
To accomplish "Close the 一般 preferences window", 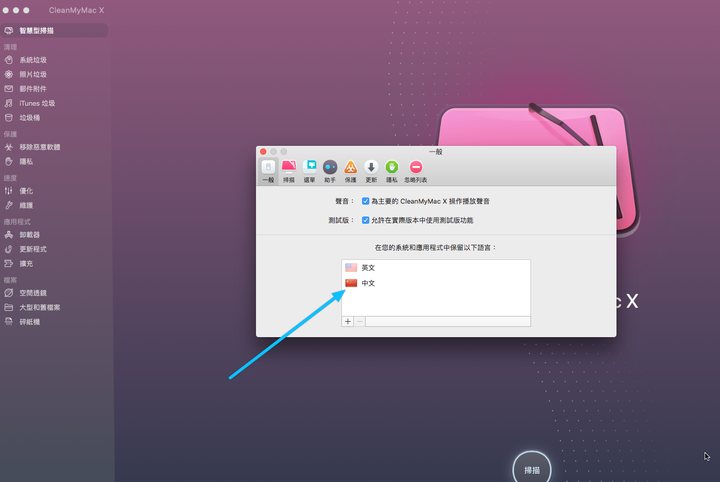I will [x=263, y=151].
